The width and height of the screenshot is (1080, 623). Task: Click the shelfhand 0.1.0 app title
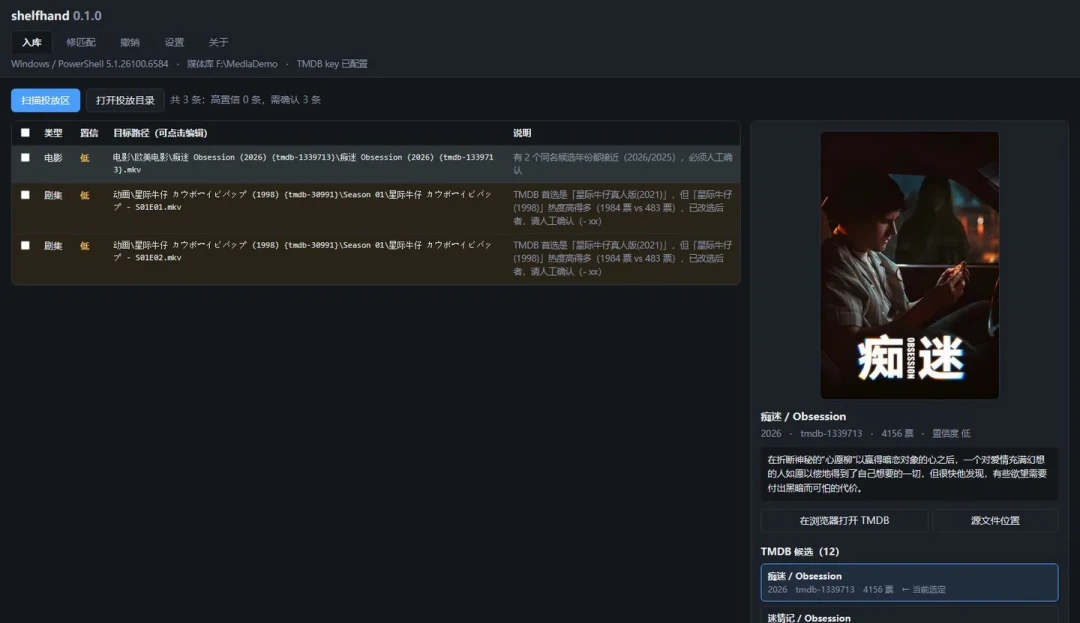coord(56,16)
